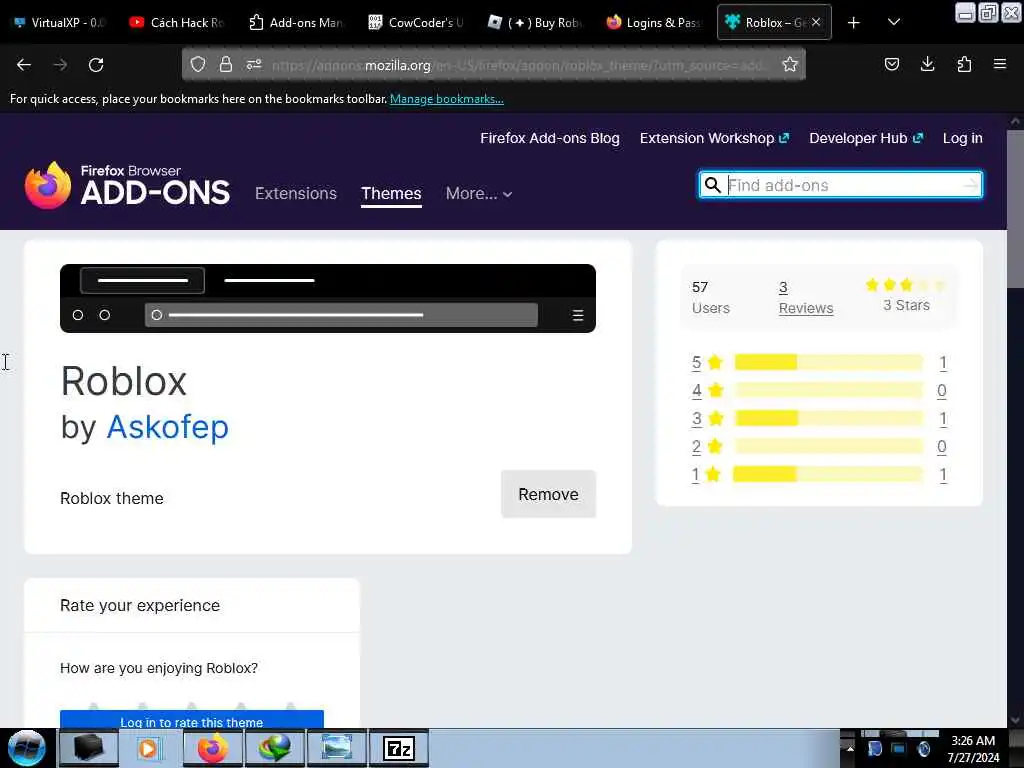Open Internet Download Manager taskbar icon

274,748
